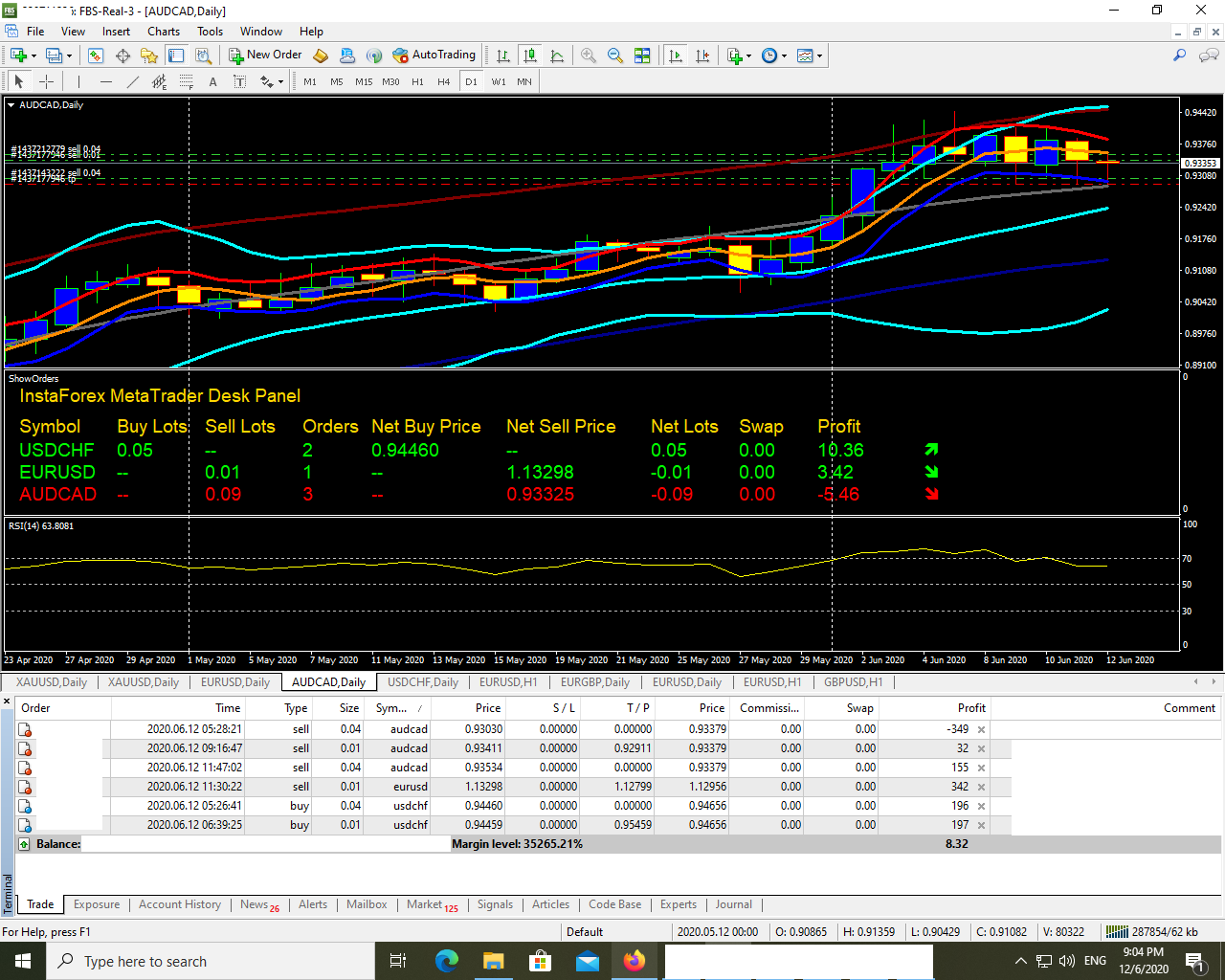The height and width of the screenshot is (980, 1225).
Task: Switch timeframe to H4
Action: (444, 82)
